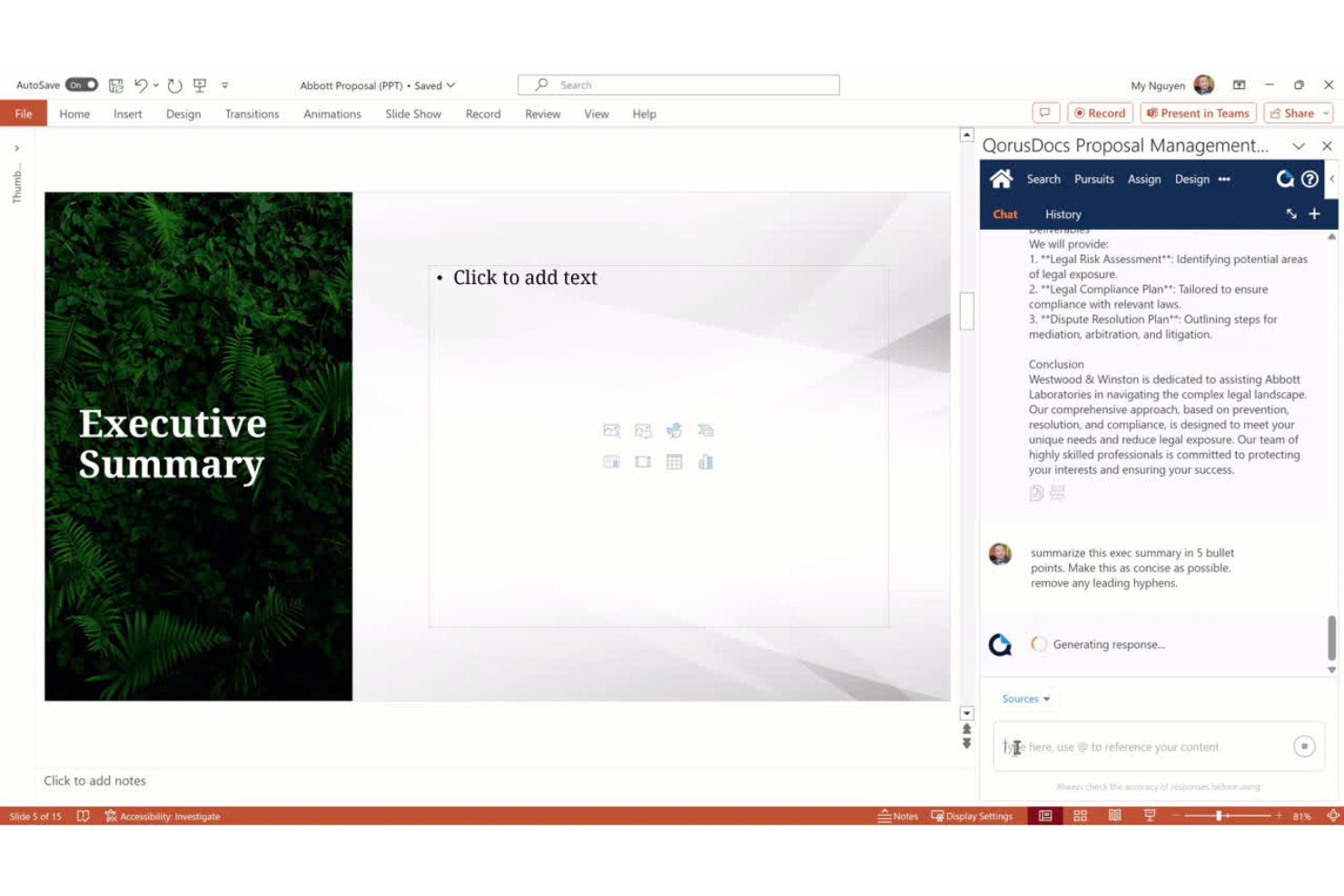Switch to Reading View
This screenshot has height=896, width=1344.
(x=1114, y=816)
